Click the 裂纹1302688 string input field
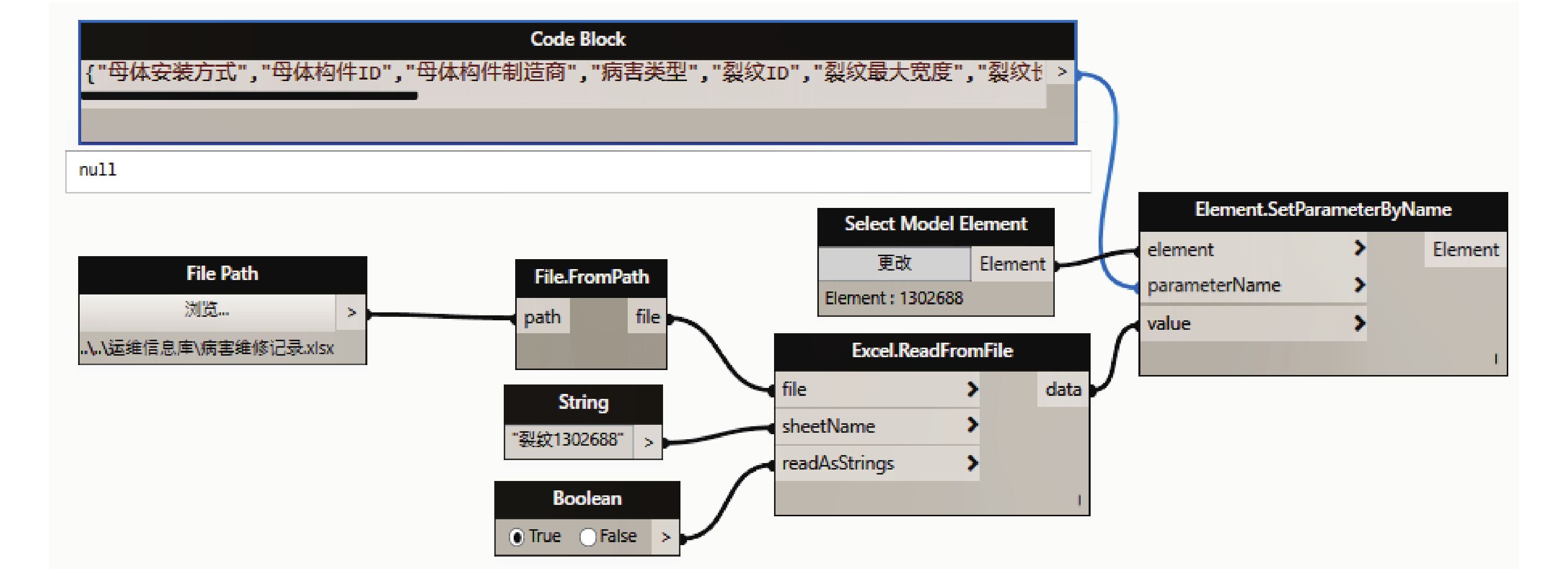This screenshot has width=1568, height=571. 568,440
